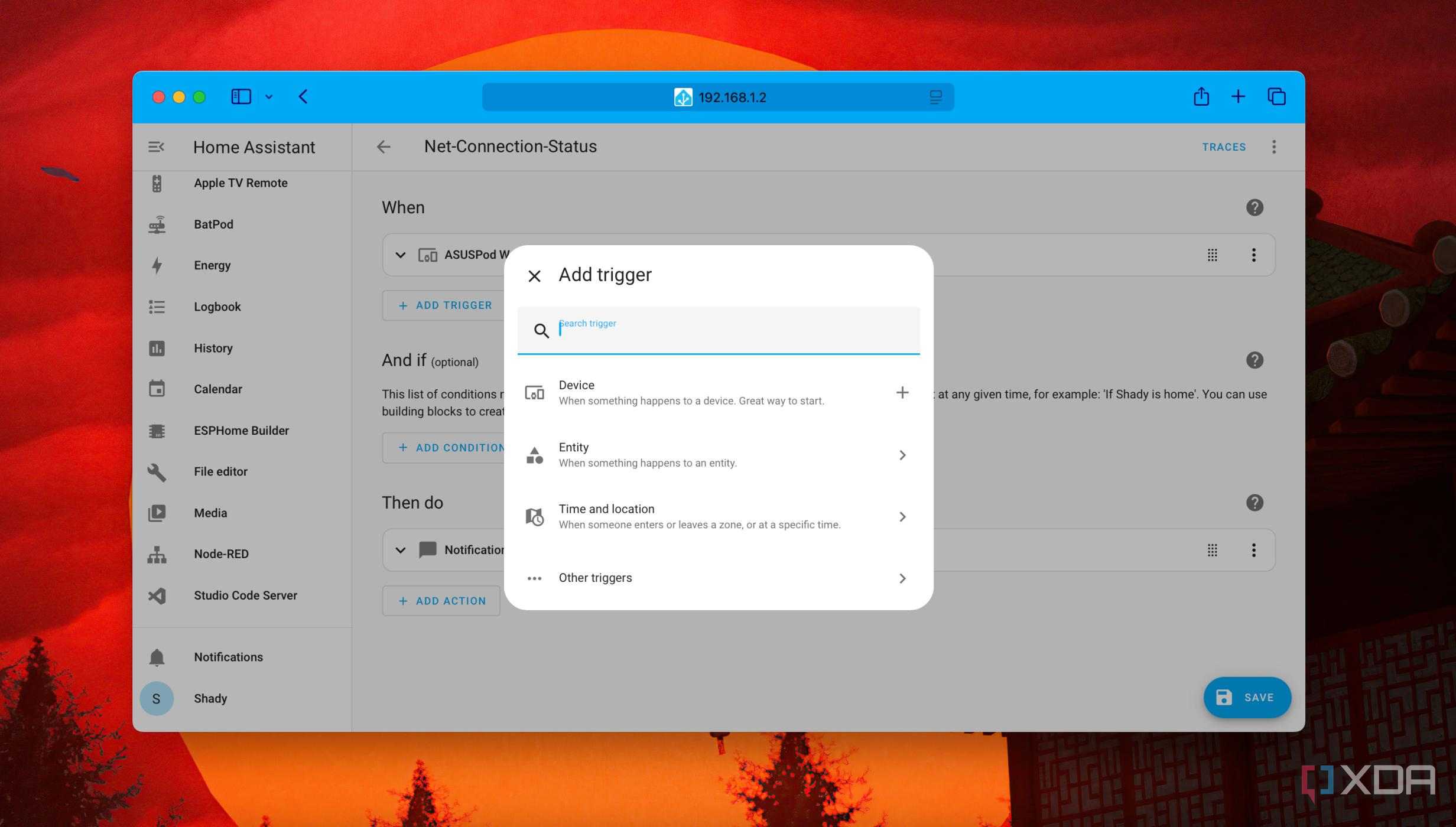Click the BatPod router icon
1456x827 pixels.
point(157,224)
